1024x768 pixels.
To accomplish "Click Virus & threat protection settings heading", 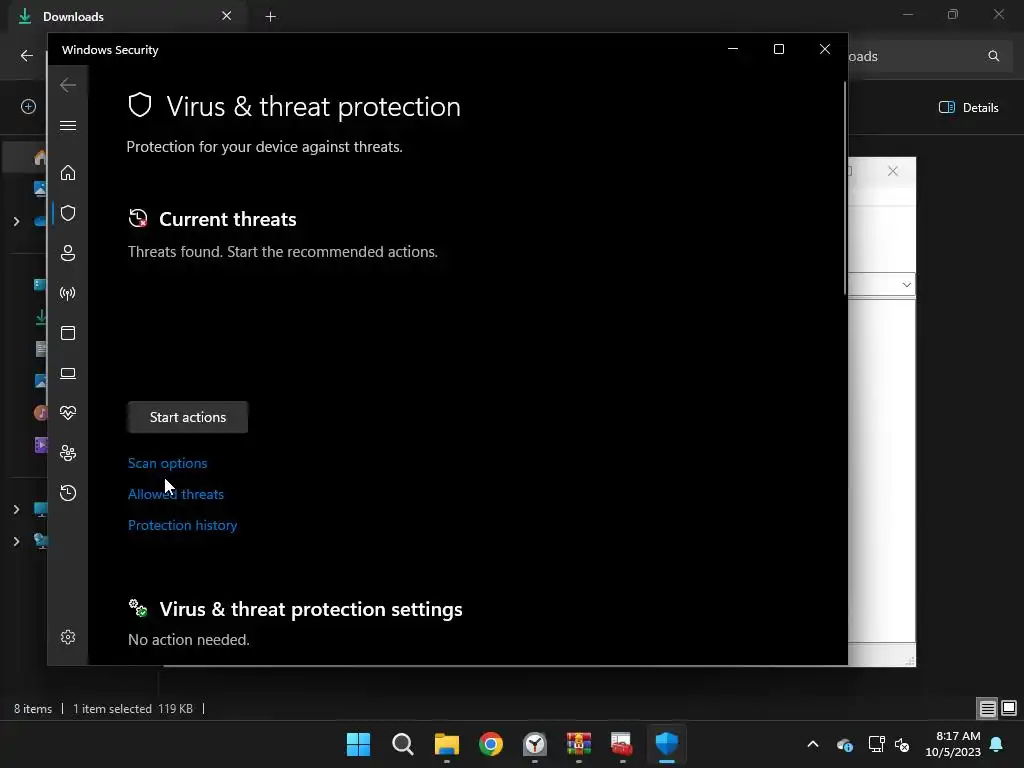I will tap(311, 609).
